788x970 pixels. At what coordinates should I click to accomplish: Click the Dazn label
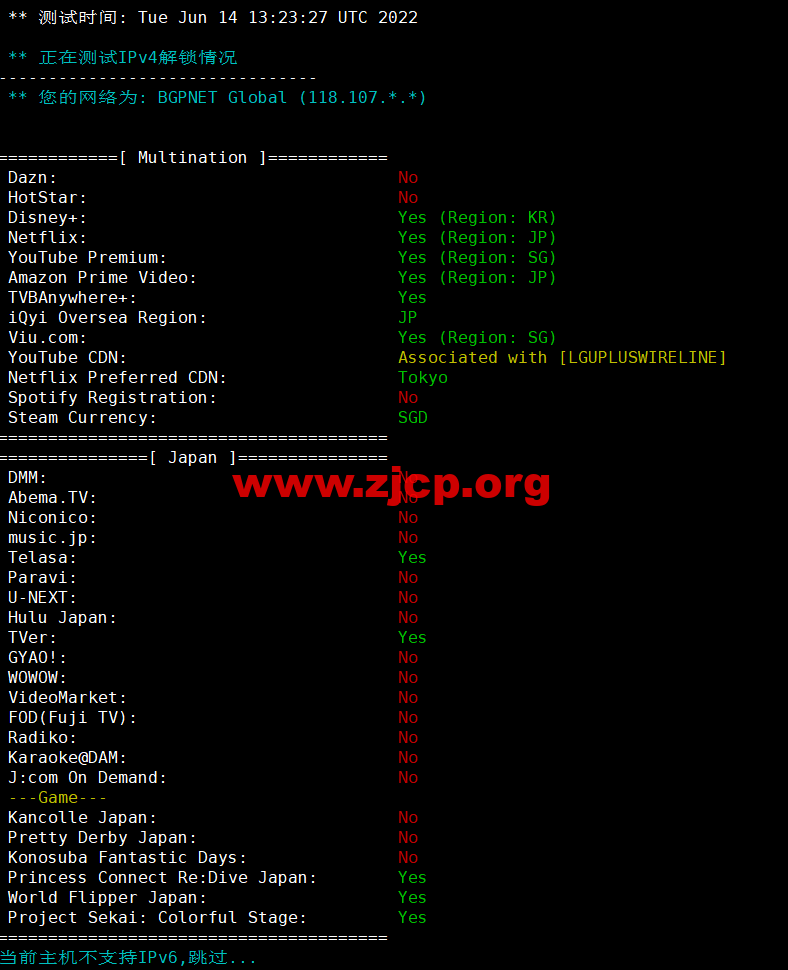[32, 178]
